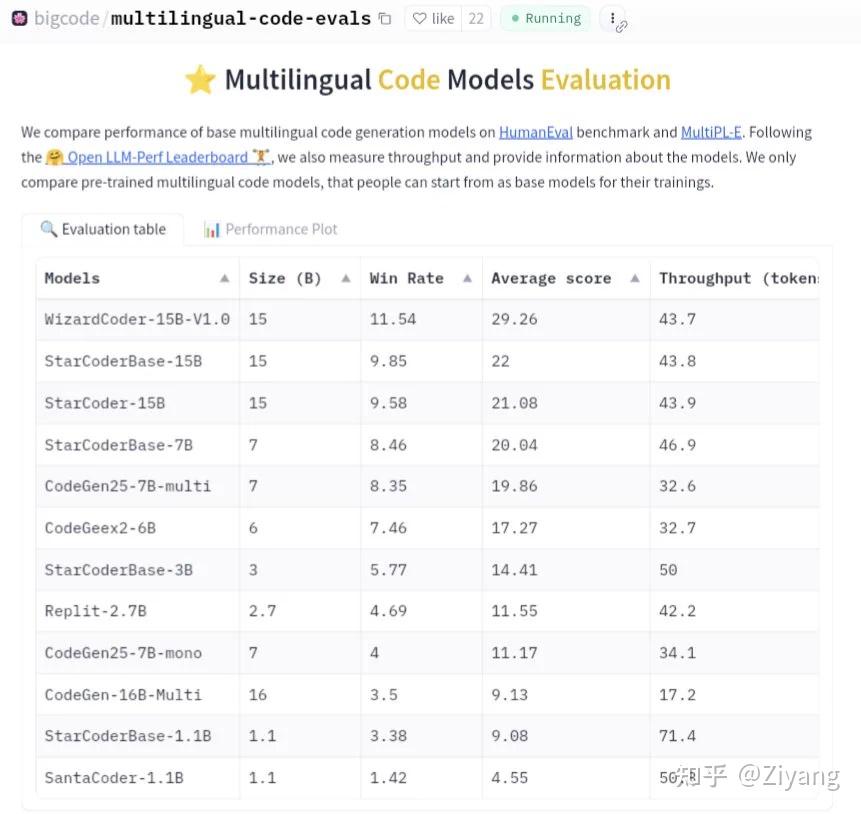Viewport: 861px width, 814px height.
Task: Like the space via the heart icon
Action: coord(421,17)
